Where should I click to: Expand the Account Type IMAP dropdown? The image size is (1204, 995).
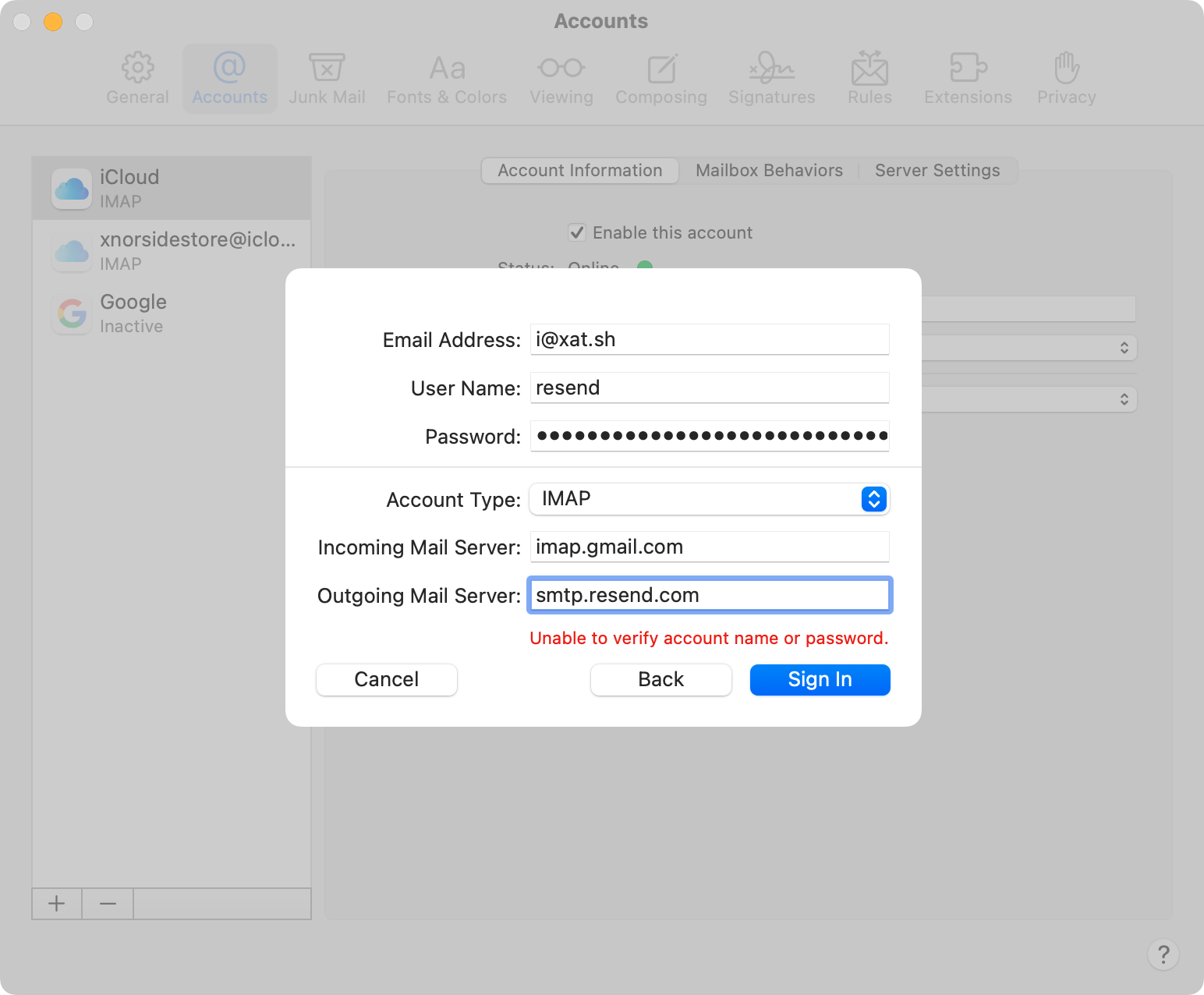tap(873, 499)
